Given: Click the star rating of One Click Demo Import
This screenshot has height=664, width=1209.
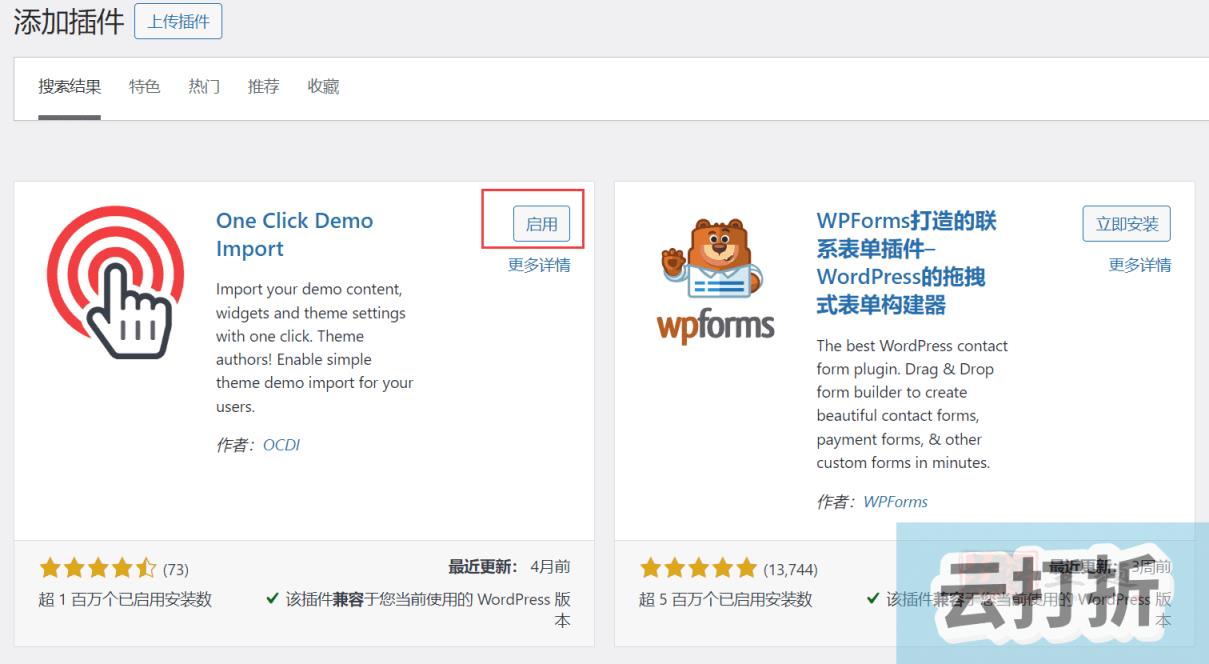Looking at the screenshot, I should (98, 569).
